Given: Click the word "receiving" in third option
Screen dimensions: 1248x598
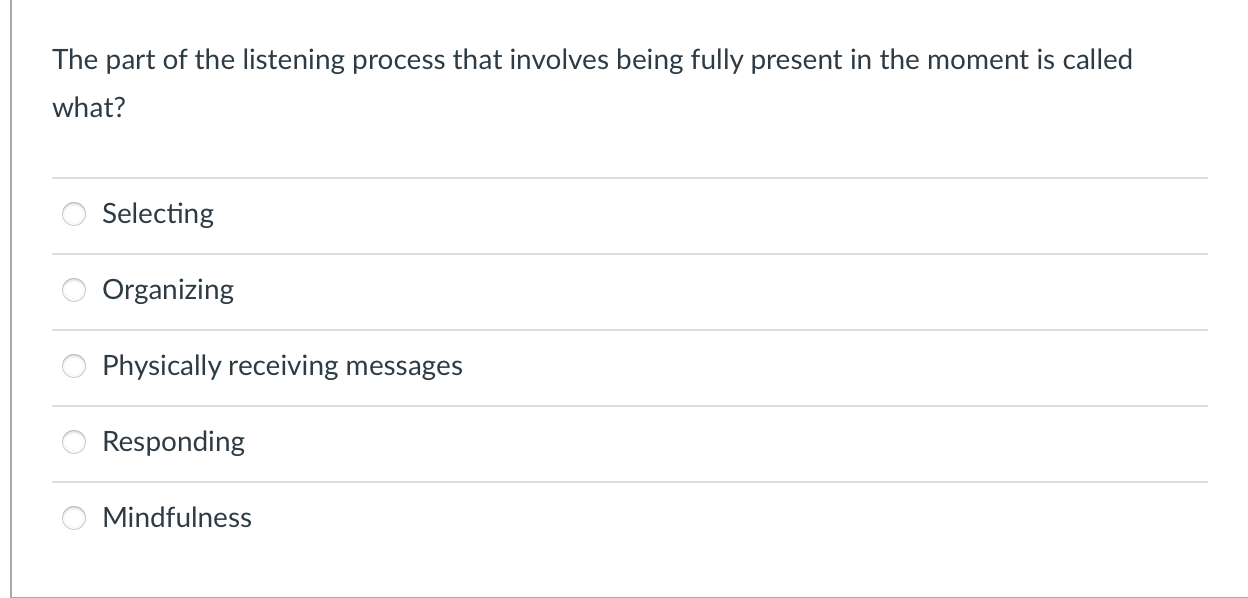Looking at the screenshot, I should coord(283,366).
